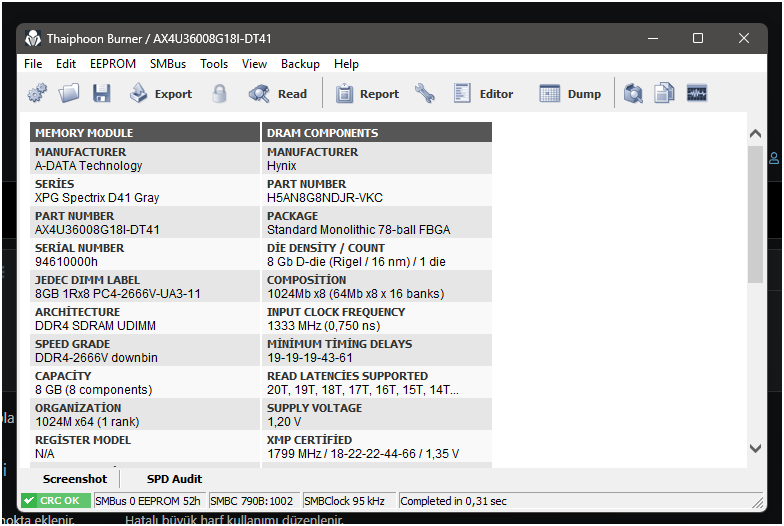Click the padlock write-protection icon
The image size is (784, 526).
click(x=219, y=94)
